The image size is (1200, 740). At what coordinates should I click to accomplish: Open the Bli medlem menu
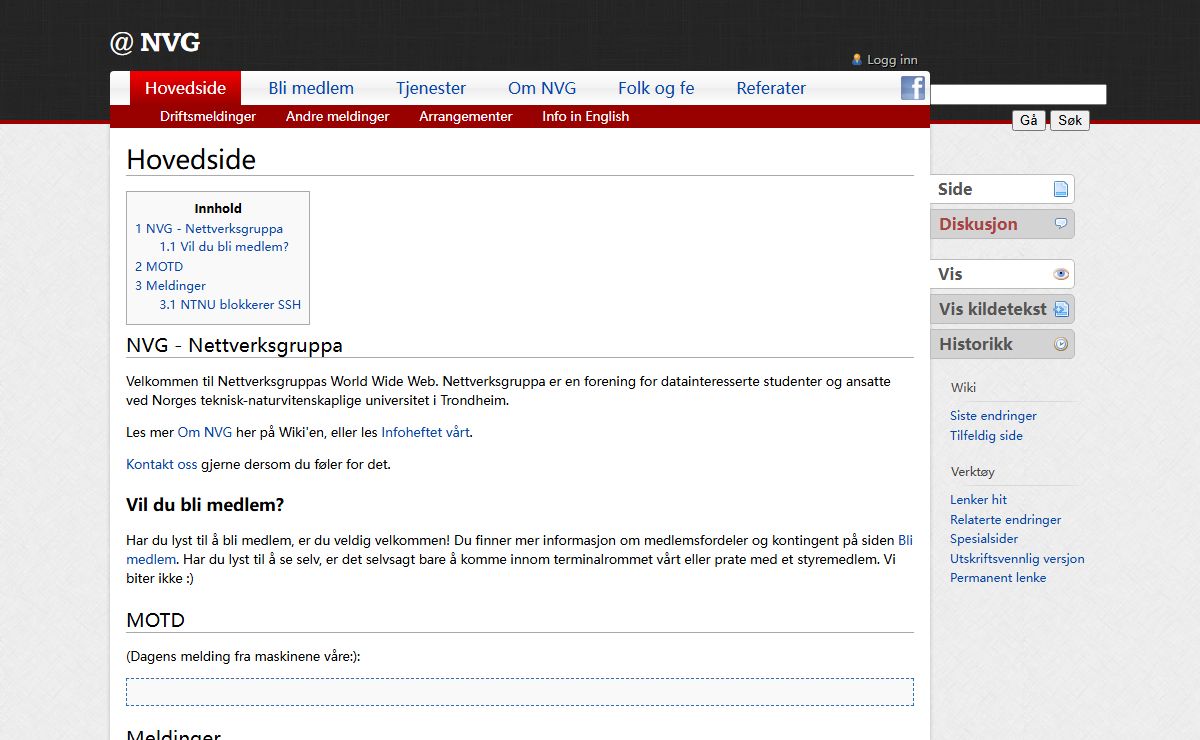coord(311,88)
